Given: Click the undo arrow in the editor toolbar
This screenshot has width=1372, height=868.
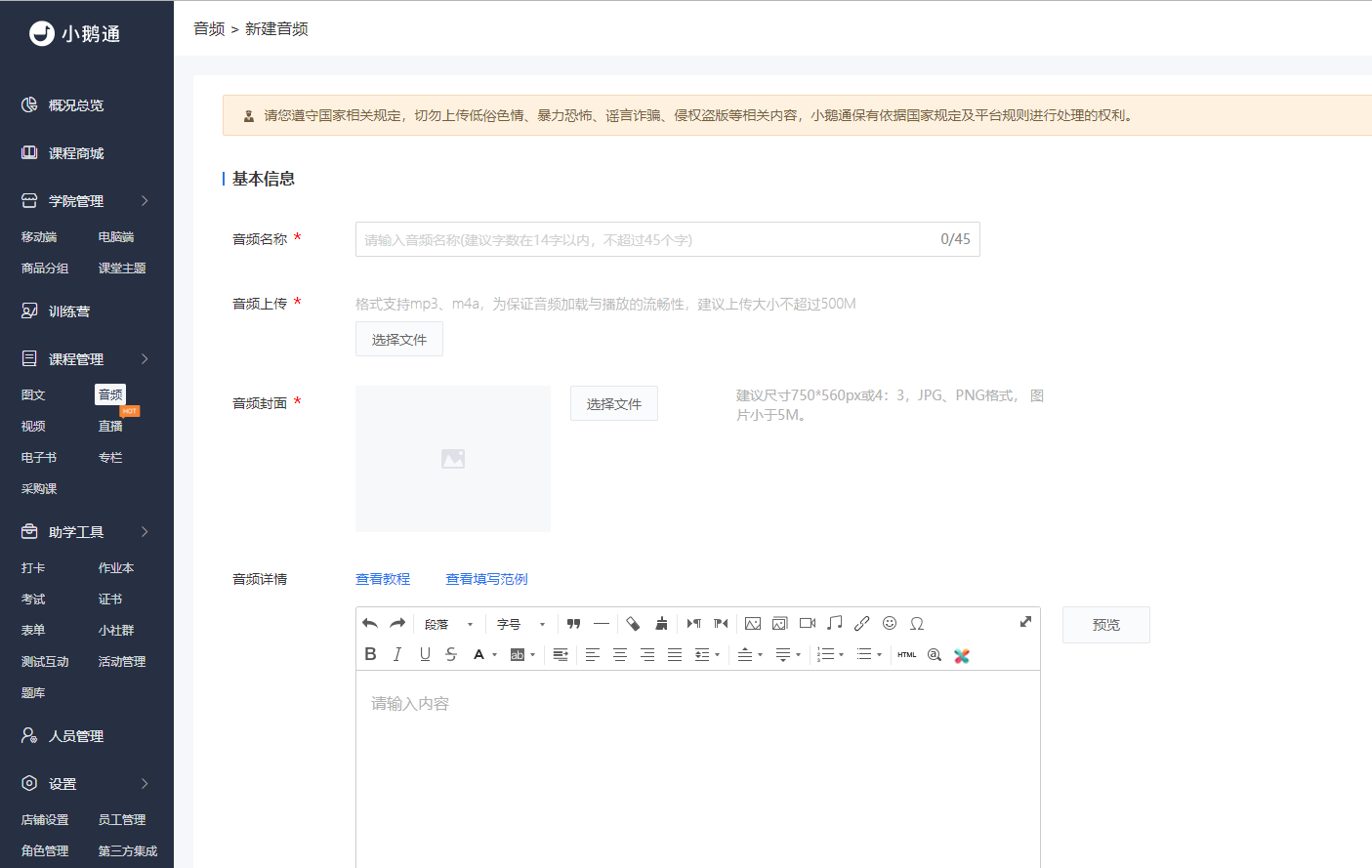Looking at the screenshot, I should 370,623.
